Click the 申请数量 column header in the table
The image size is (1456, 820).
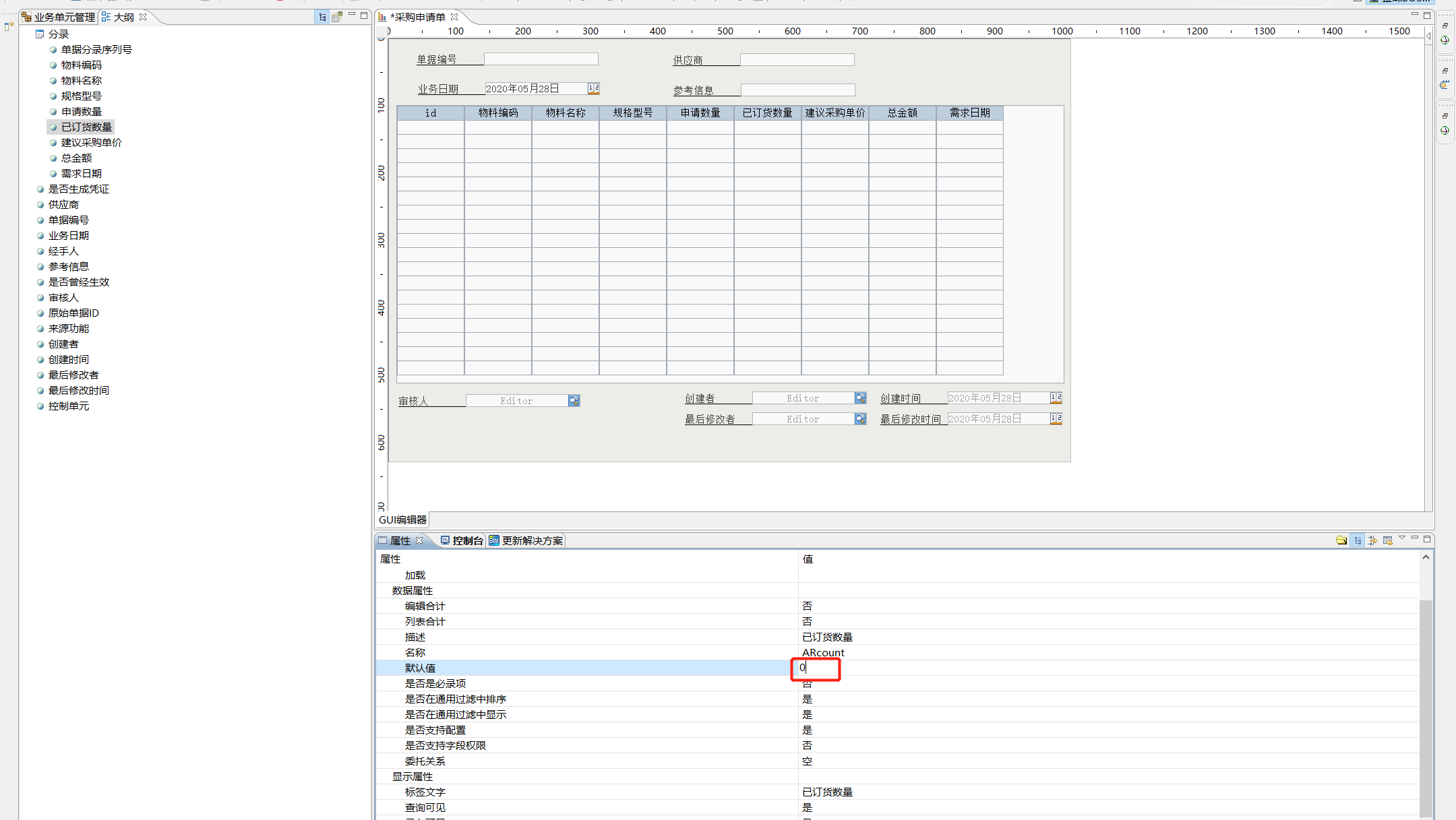click(x=700, y=113)
